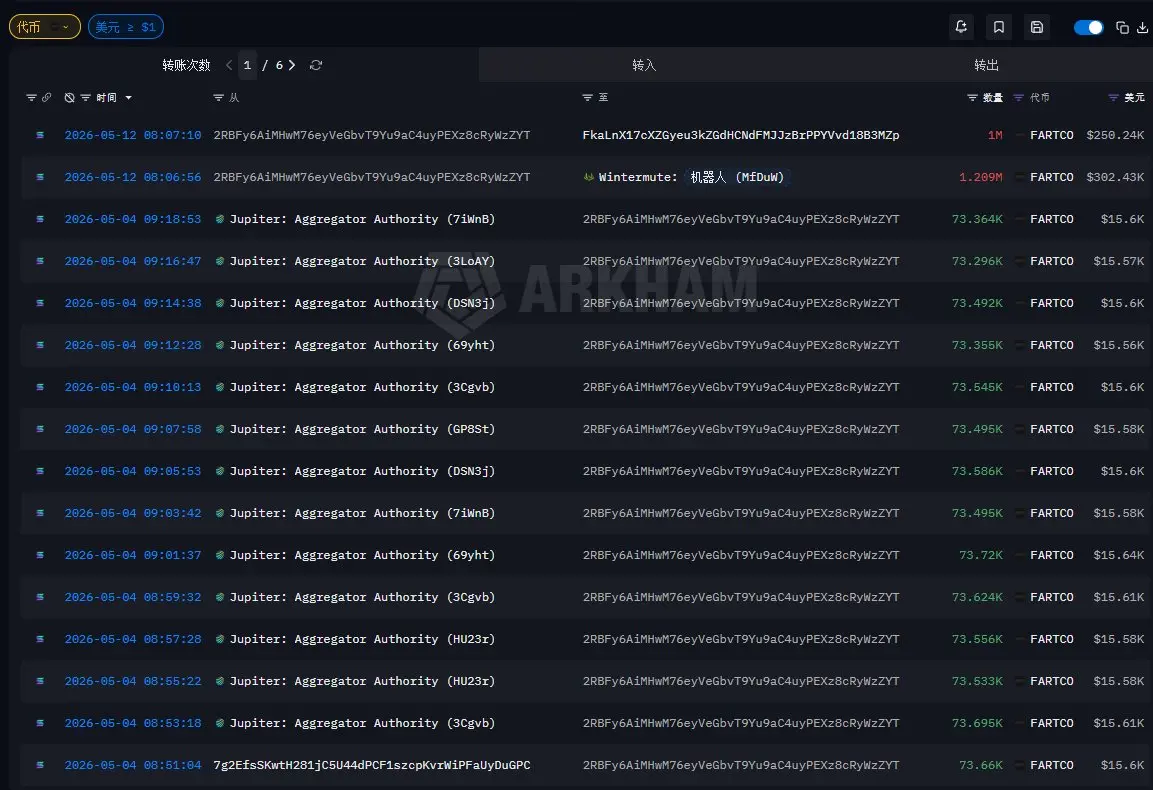Click the 73.695K amount value
Image resolution: width=1153 pixels, height=790 pixels.
977,723
